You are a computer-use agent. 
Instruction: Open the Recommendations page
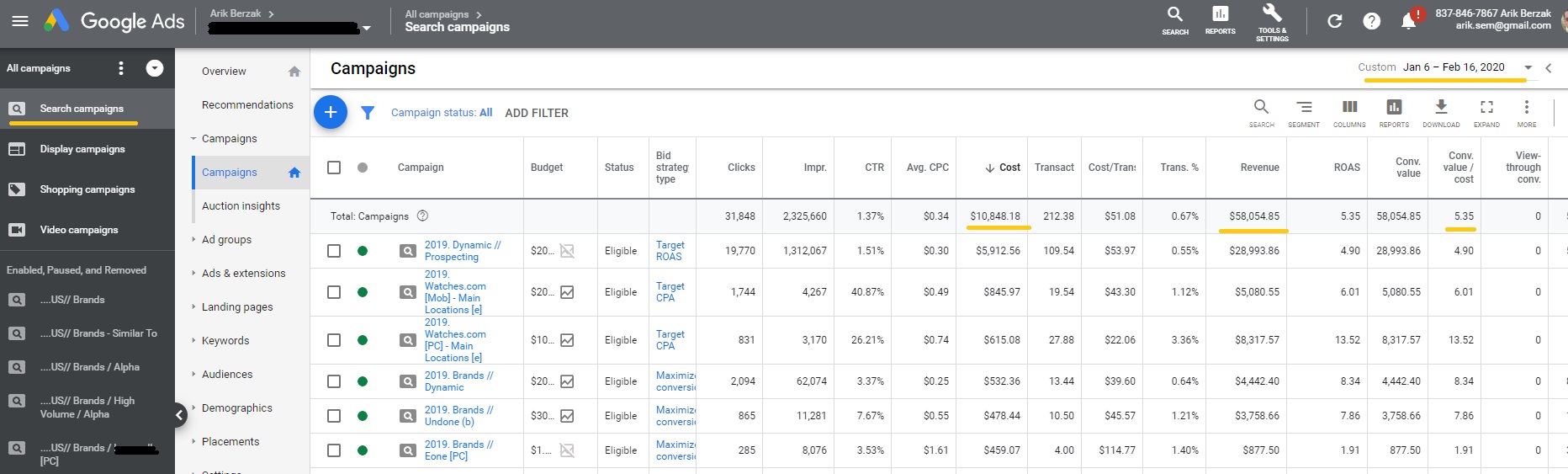coord(247,105)
